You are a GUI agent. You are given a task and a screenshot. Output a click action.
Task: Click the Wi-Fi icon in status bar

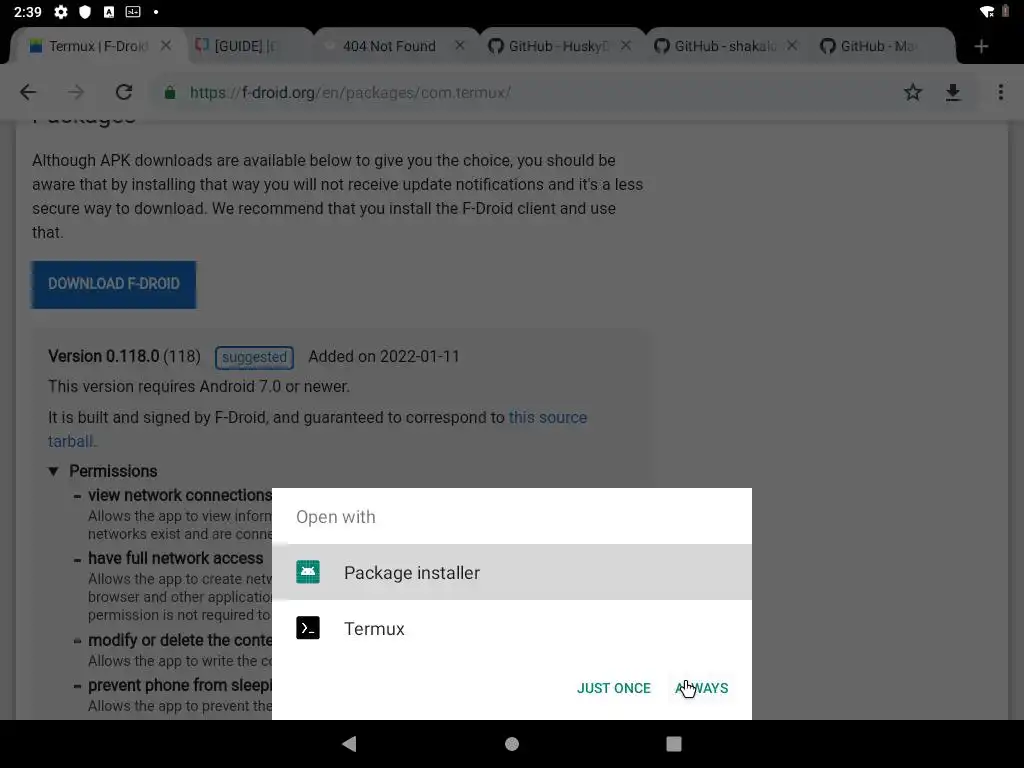click(x=987, y=12)
